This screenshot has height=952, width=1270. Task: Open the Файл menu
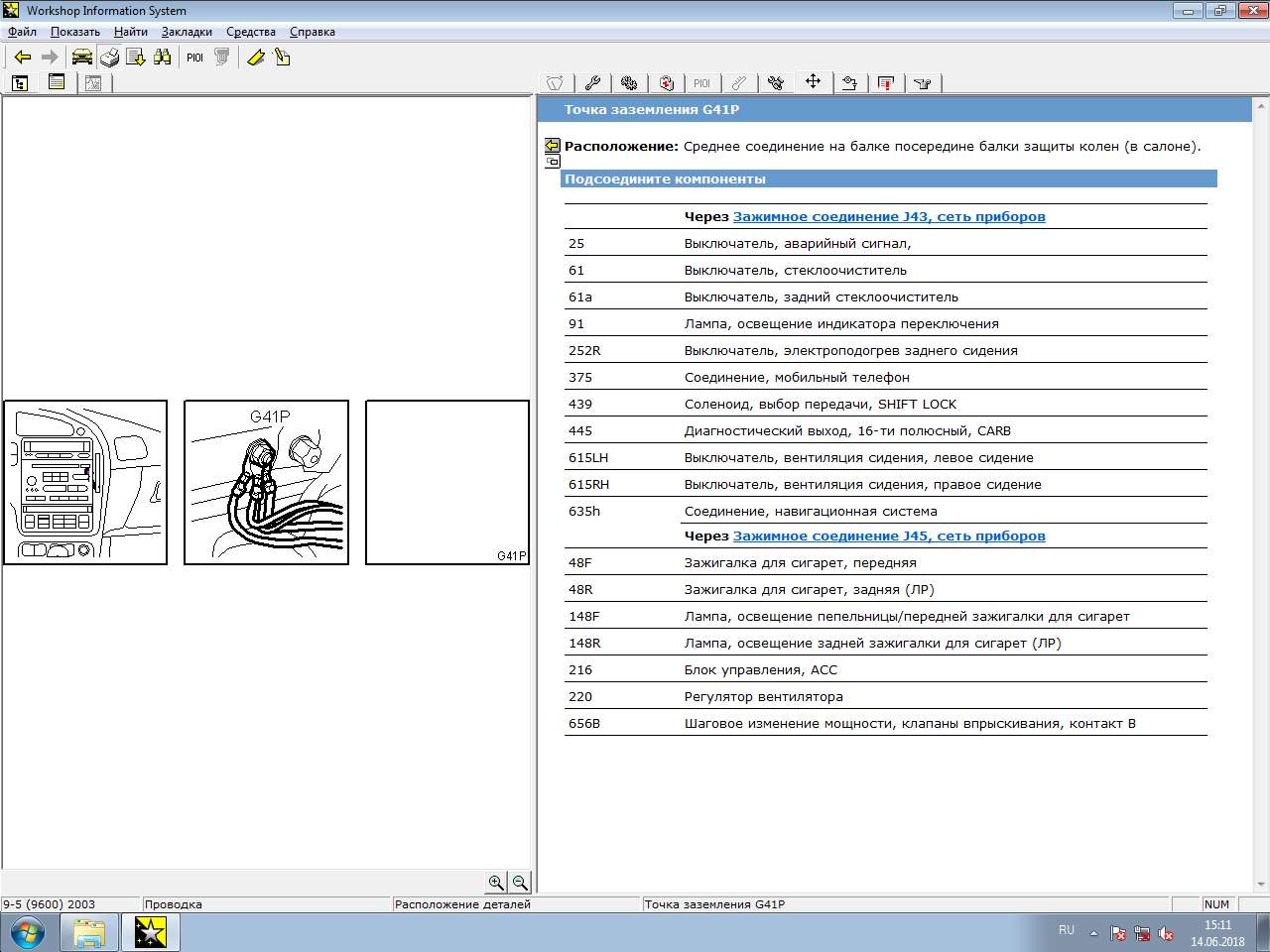point(22,32)
